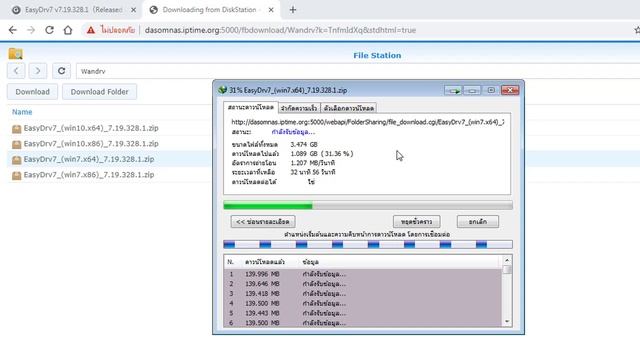Click the 1.207 MB transfer rate value
The image size is (640, 360).
pos(313,163)
